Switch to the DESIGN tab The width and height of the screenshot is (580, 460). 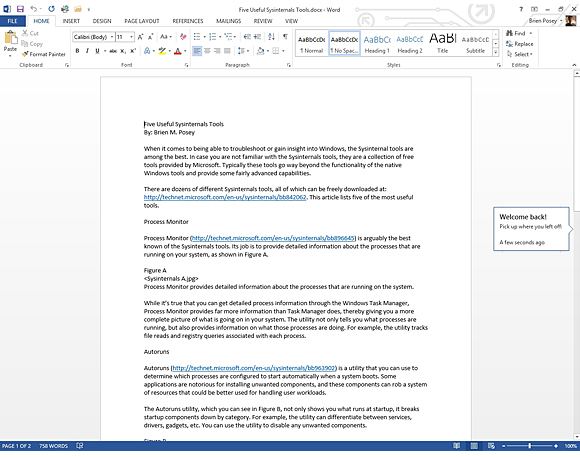102,21
